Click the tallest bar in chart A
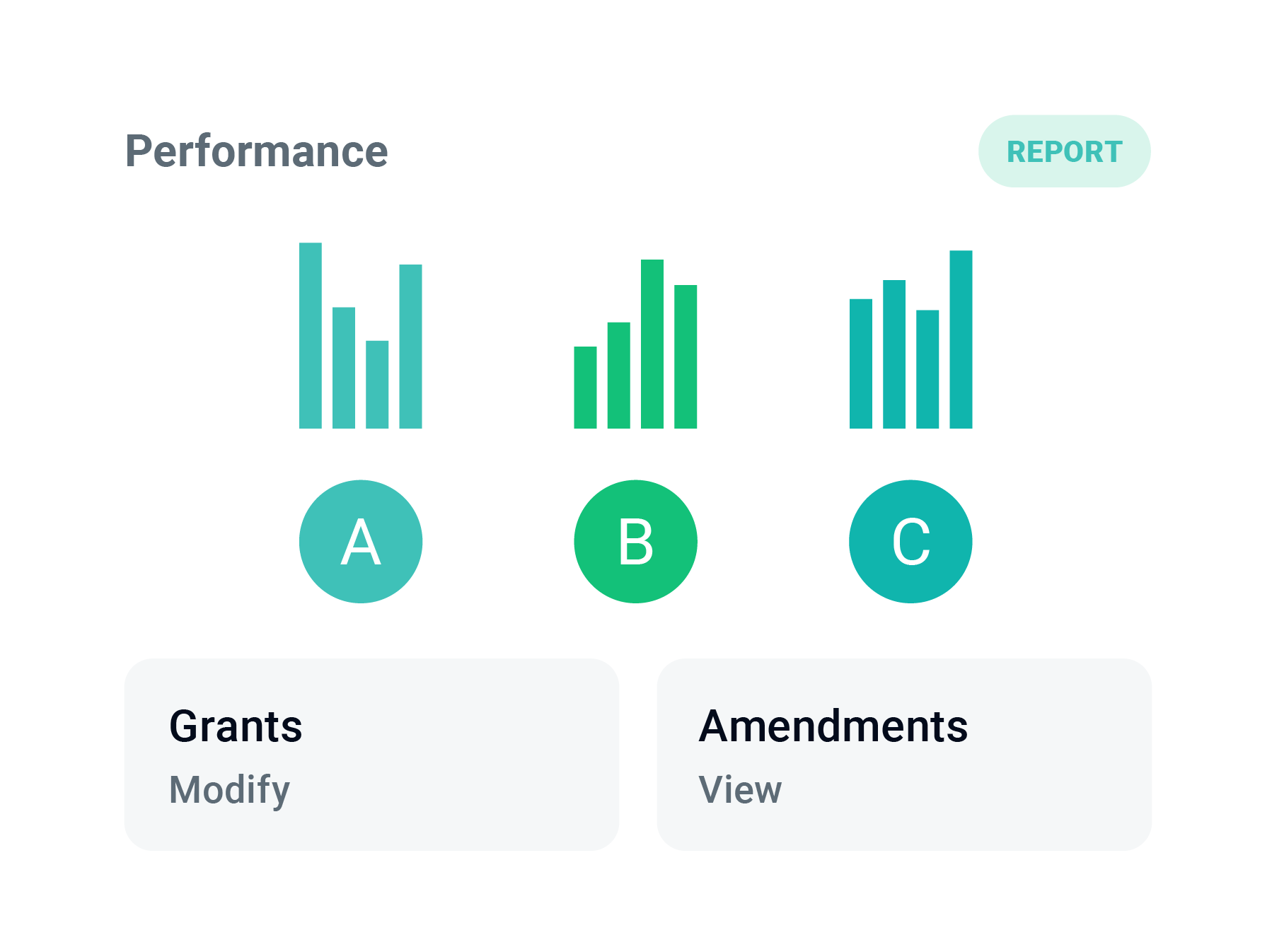Screen dimensions: 1272x952 (x=311, y=335)
